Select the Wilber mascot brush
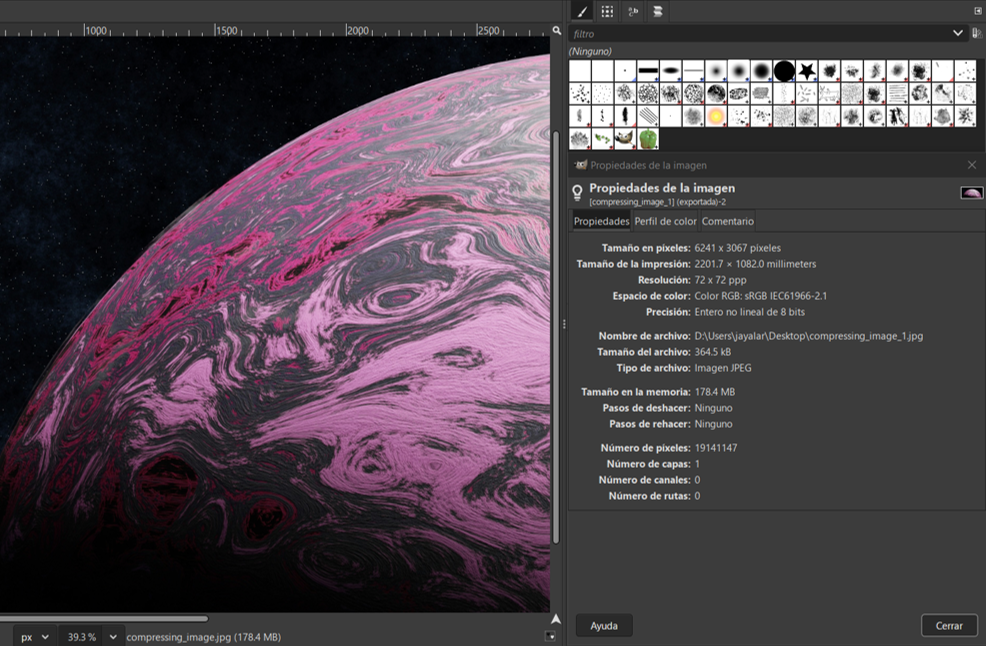The height and width of the screenshot is (646, 986). click(625, 138)
